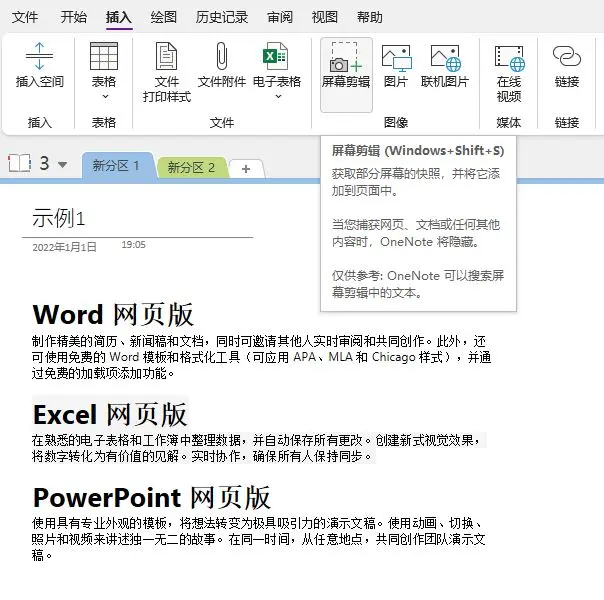The height and width of the screenshot is (600, 604).
Task: Insert Online Video (在线视频)
Action: click(x=509, y=73)
